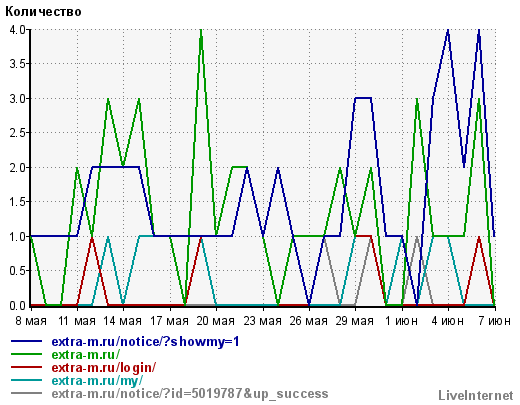The image size is (520, 405).
Task: Click the teal legend line swatch
Action: (27, 380)
